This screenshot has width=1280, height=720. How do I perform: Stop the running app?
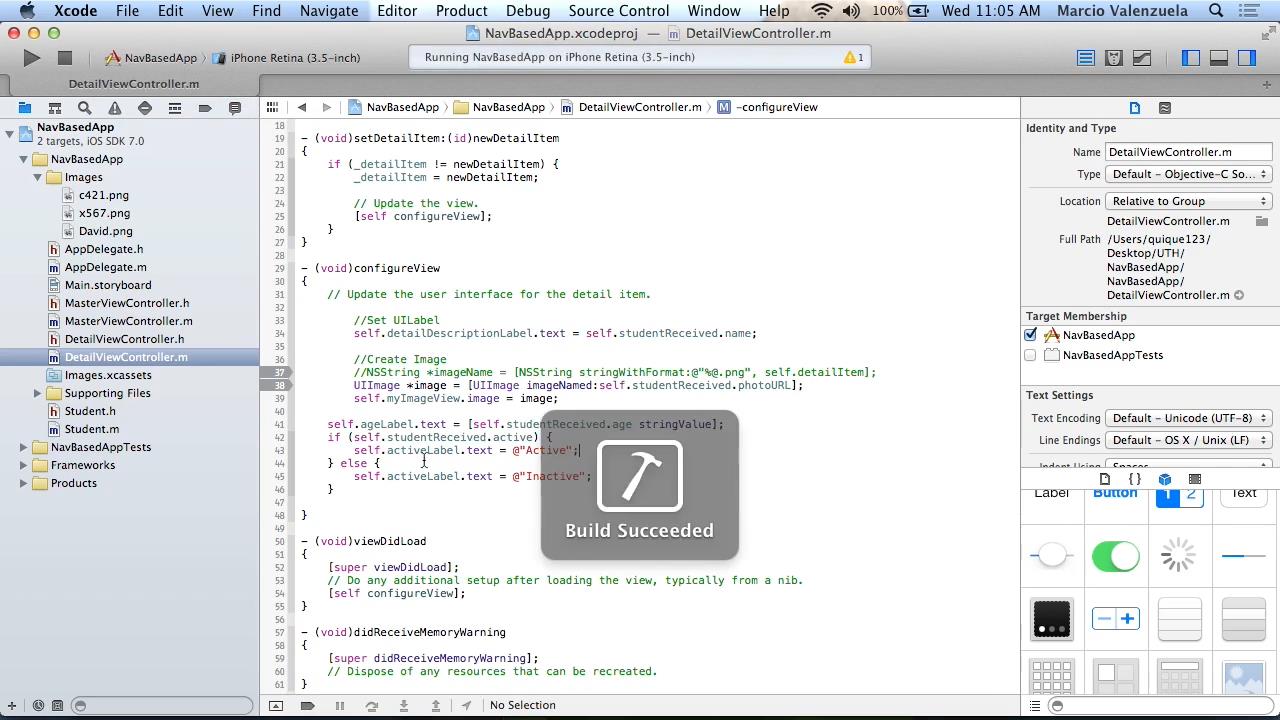(64, 58)
